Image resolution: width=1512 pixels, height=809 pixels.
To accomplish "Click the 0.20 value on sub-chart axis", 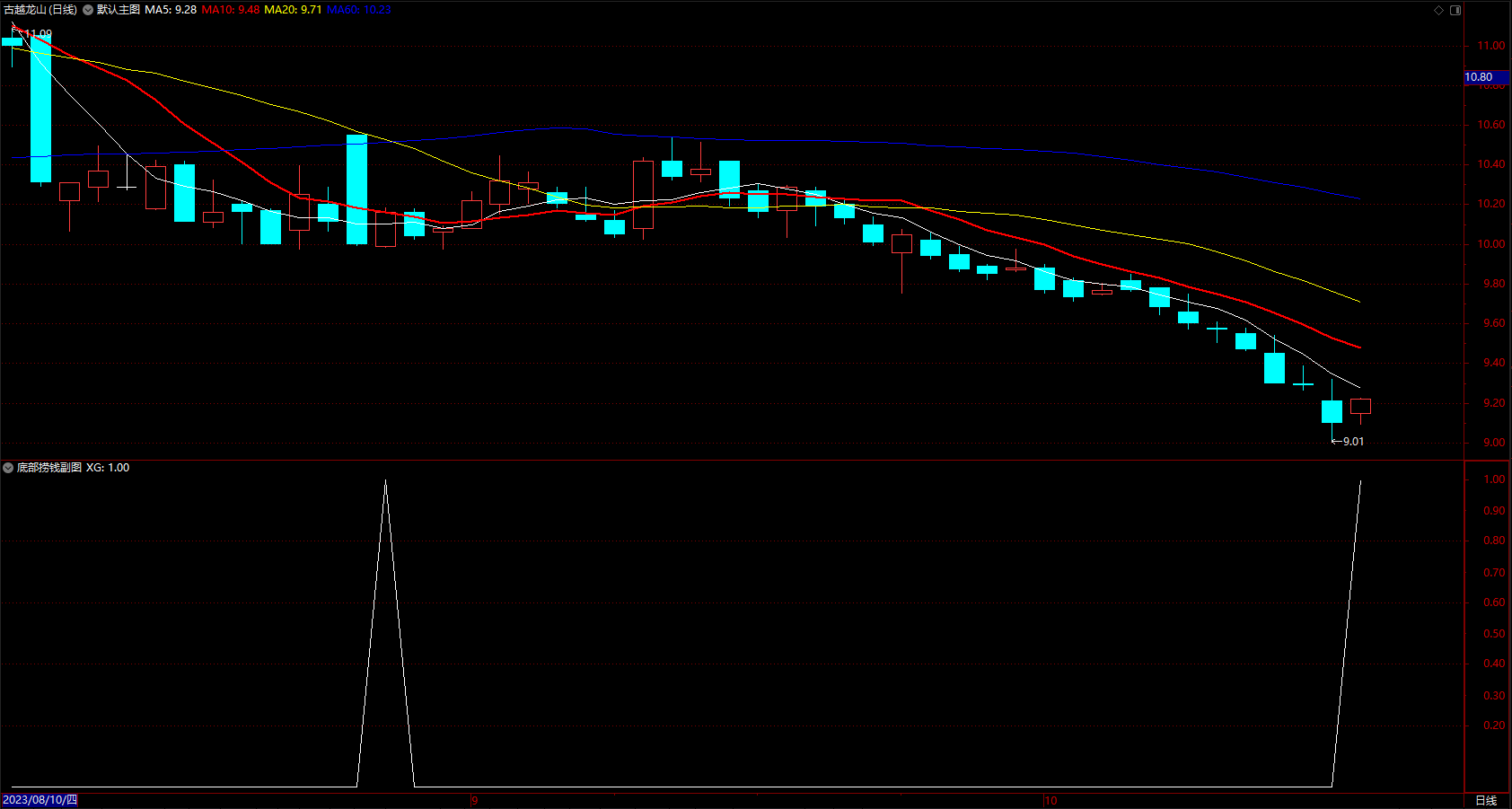I will (x=1494, y=725).
